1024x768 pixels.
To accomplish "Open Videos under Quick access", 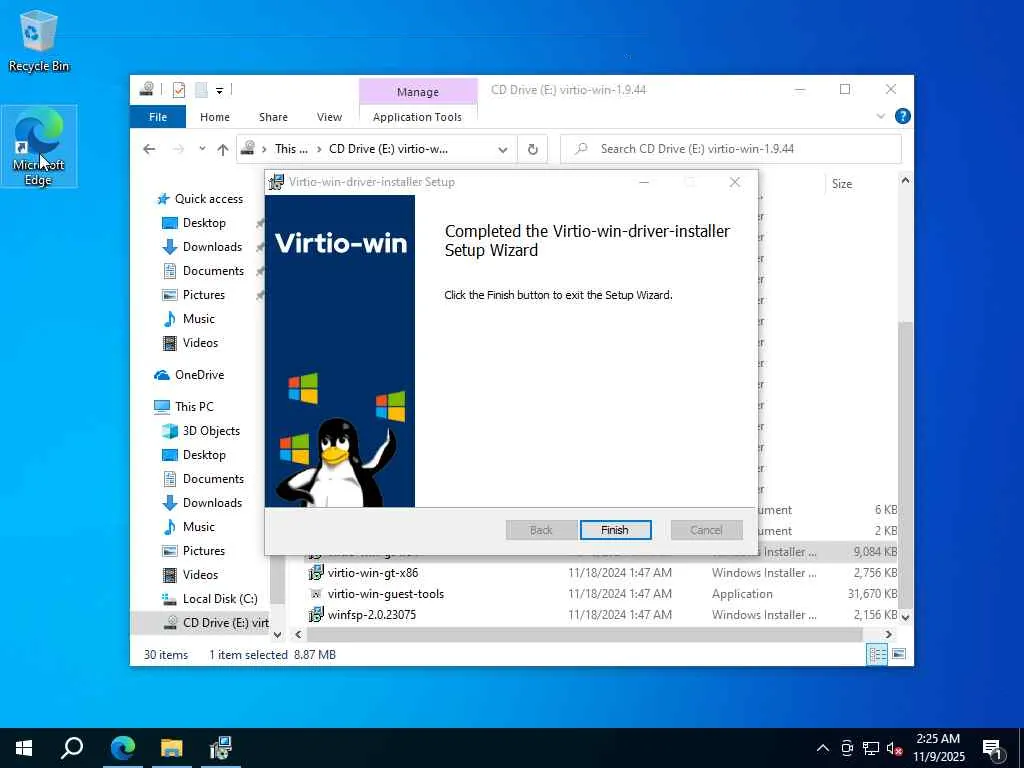I will click(200, 343).
